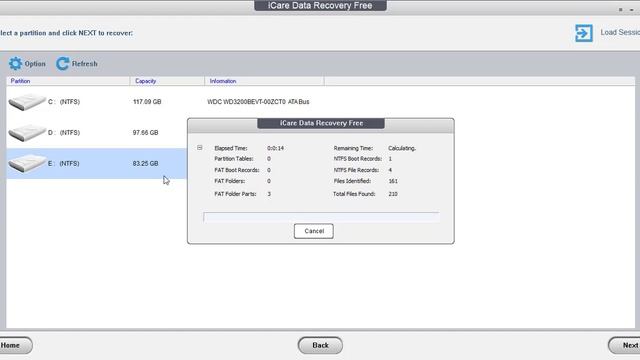The height and width of the screenshot is (360, 640).
Task: Click the Files Identified label
Action: [x=352, y=181]
